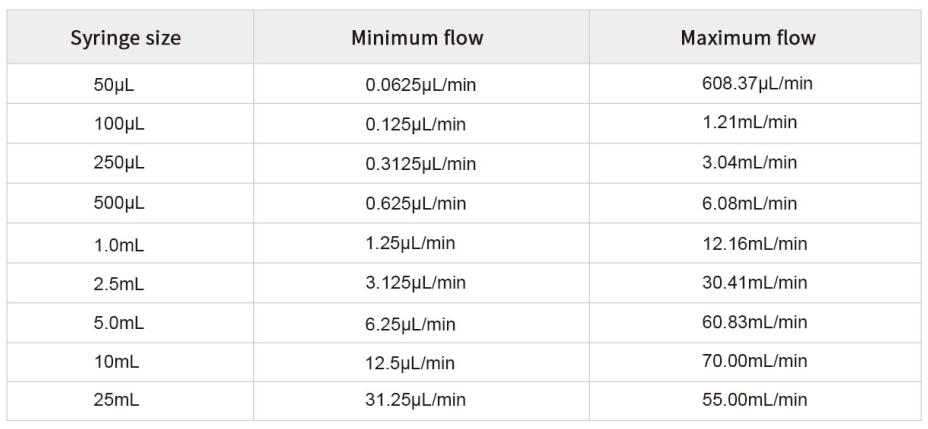Select the 50µL syringe size cell

tap(114, 86)
